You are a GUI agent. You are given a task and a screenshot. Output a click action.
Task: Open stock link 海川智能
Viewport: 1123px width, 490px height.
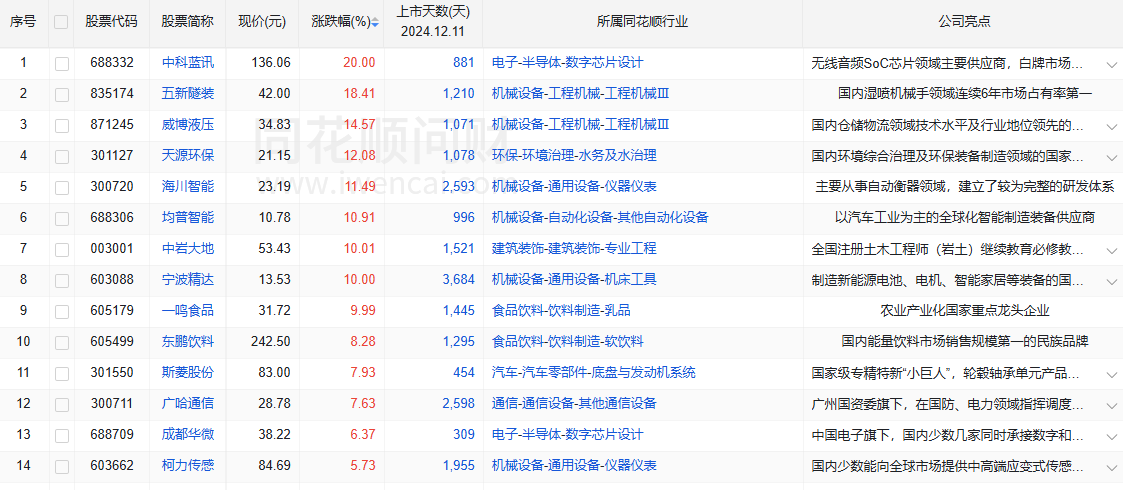click(x=188, y=186)
